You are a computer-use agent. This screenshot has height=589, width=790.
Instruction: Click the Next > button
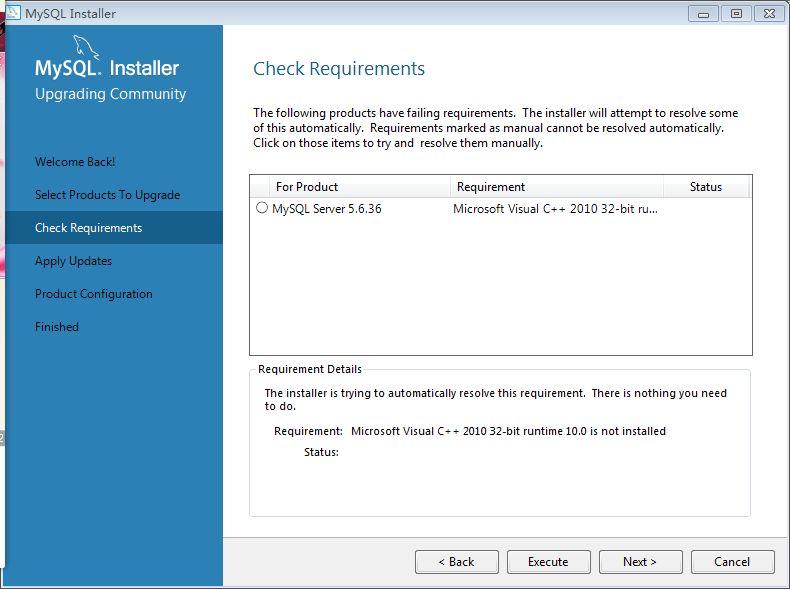tap(640, 562)
